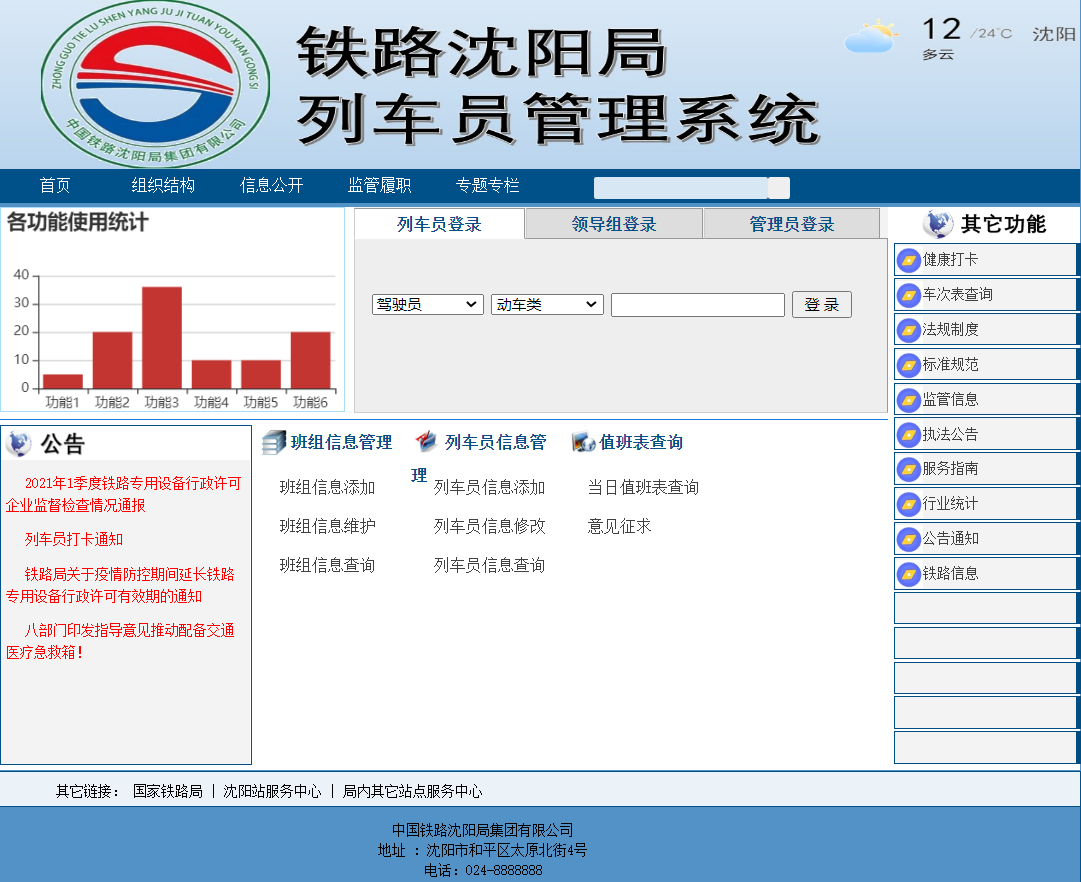This screenshot has width=1081, height=882.
Task: Click the navigation bar search field
Action: pos(680,188)
